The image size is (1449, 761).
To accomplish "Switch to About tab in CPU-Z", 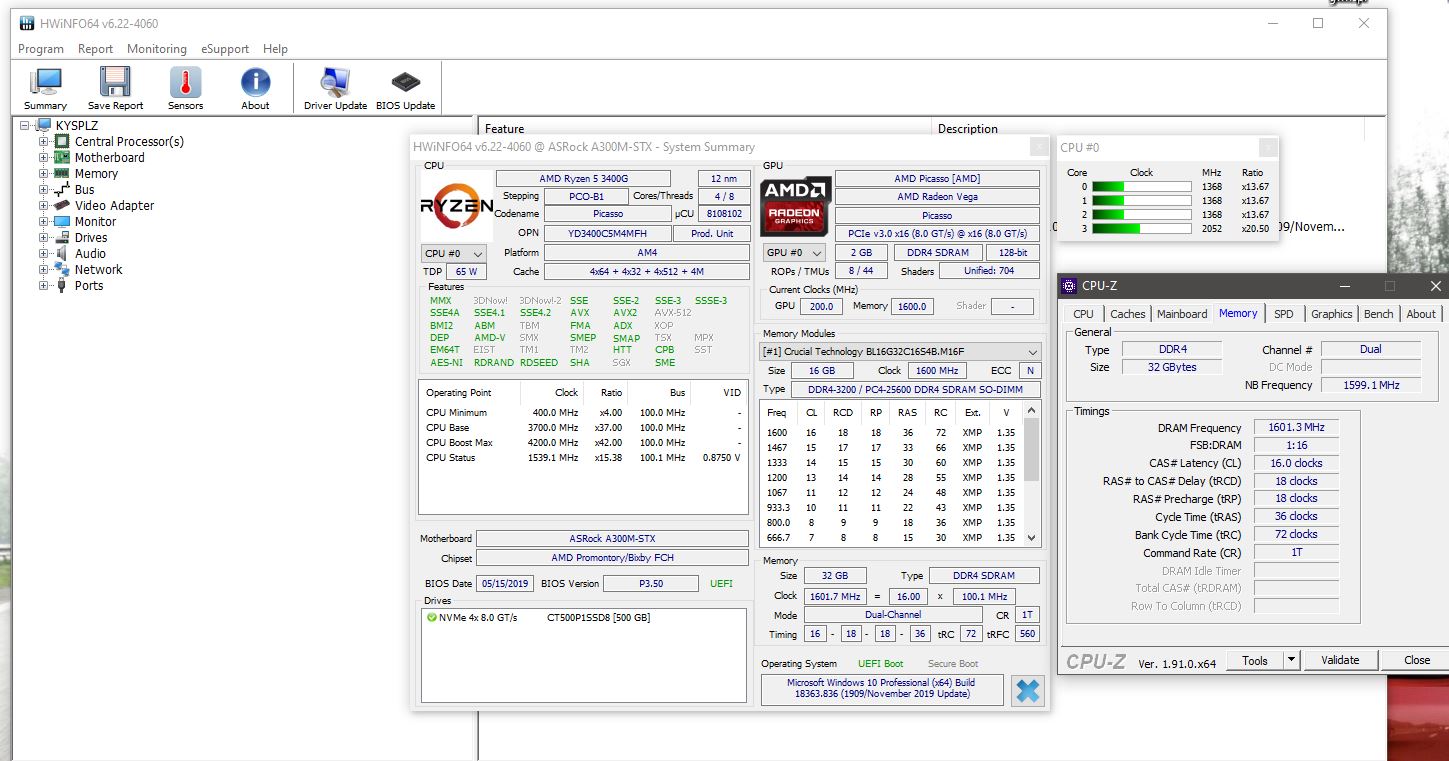I will click(x=1421, y=314).
